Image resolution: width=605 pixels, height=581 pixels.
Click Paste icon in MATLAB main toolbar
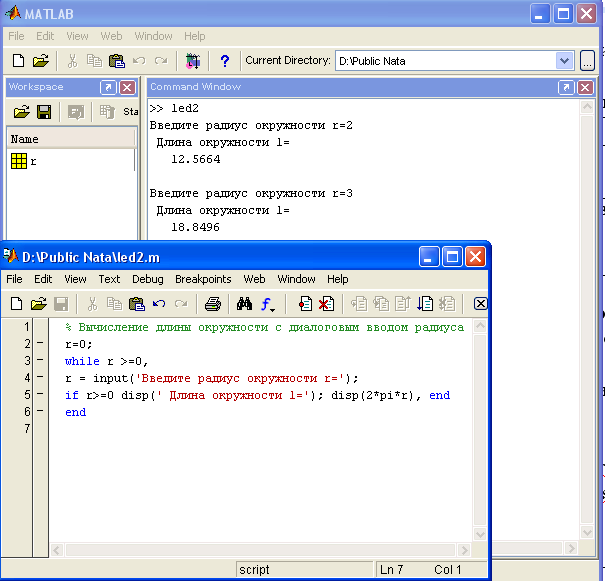117,61
